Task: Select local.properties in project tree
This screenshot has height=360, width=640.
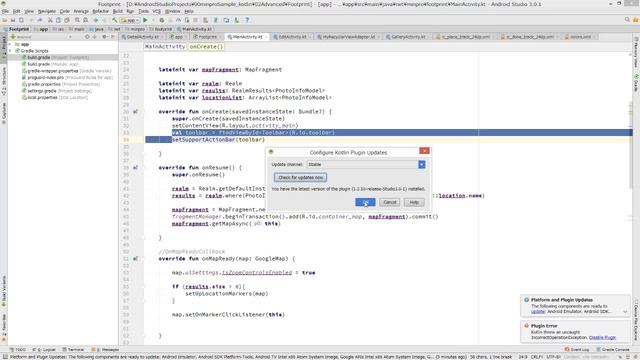Action: point(55,98)
